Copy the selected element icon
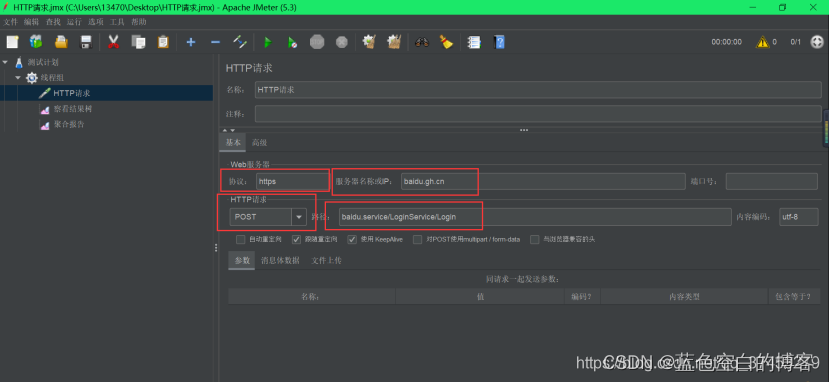Screen dimensions: 830x382 pos(138,42)
